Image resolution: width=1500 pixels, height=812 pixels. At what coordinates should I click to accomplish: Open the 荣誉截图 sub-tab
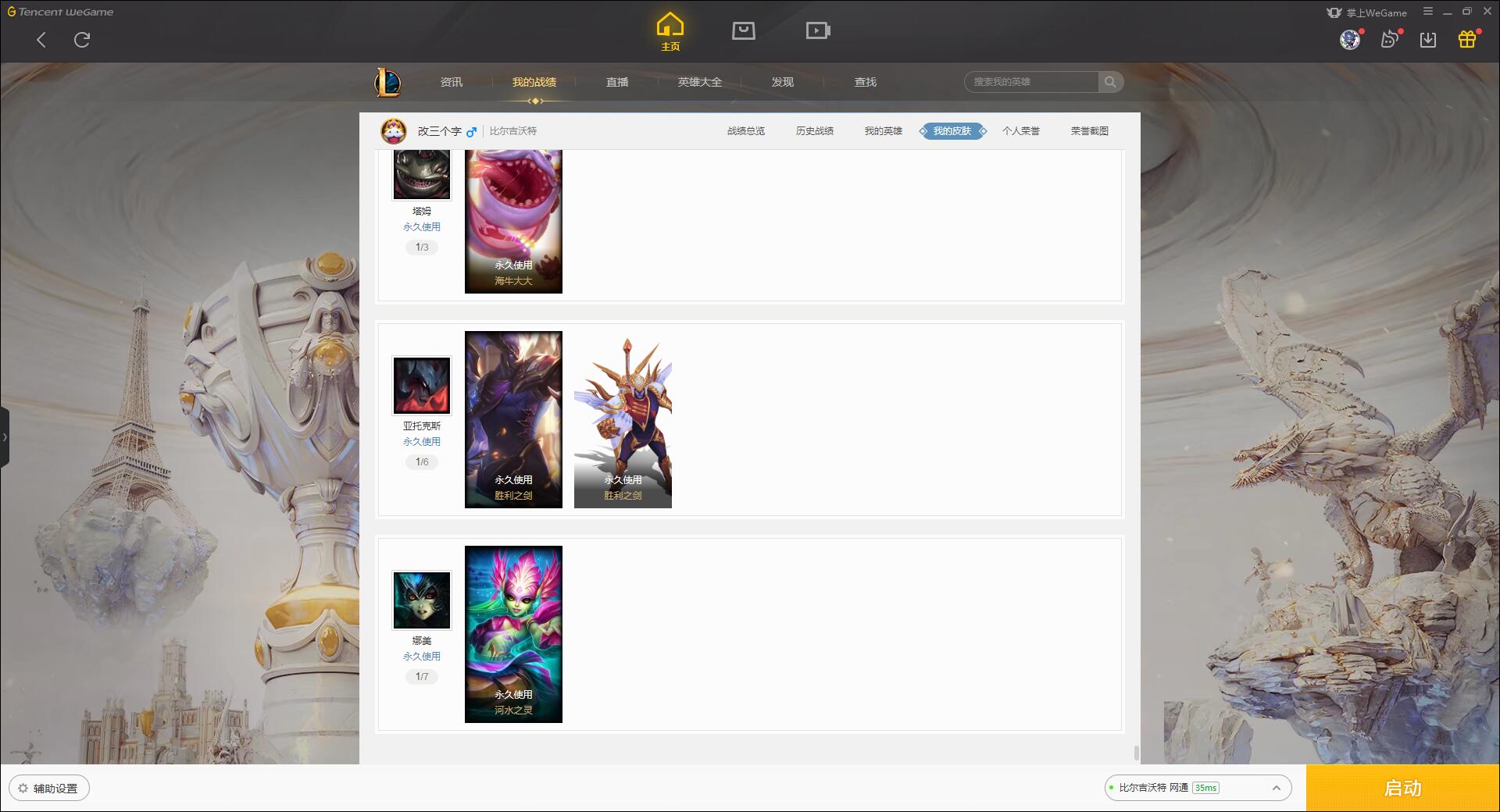[1090, 131]
